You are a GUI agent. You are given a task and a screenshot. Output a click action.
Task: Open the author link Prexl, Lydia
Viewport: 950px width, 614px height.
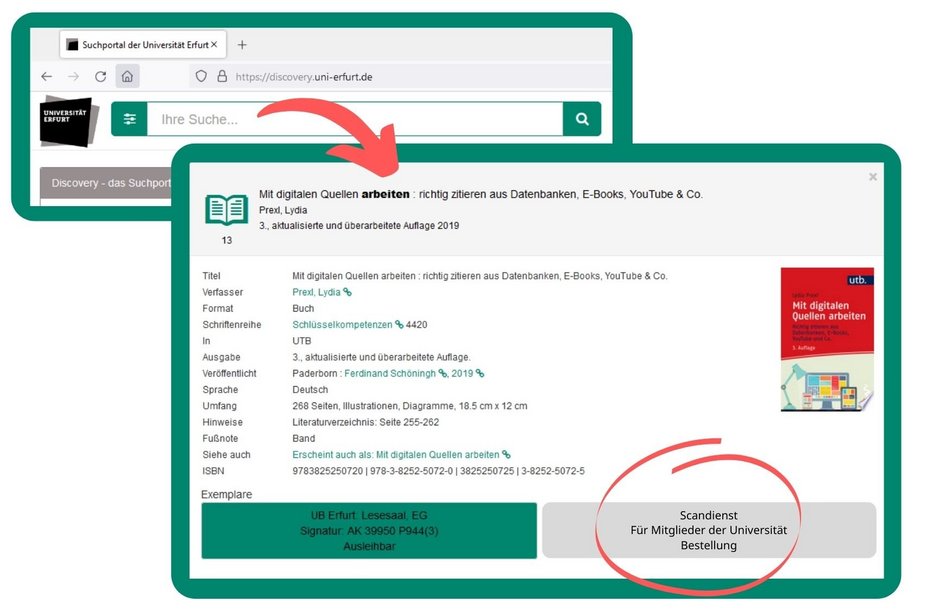(316, 292)
